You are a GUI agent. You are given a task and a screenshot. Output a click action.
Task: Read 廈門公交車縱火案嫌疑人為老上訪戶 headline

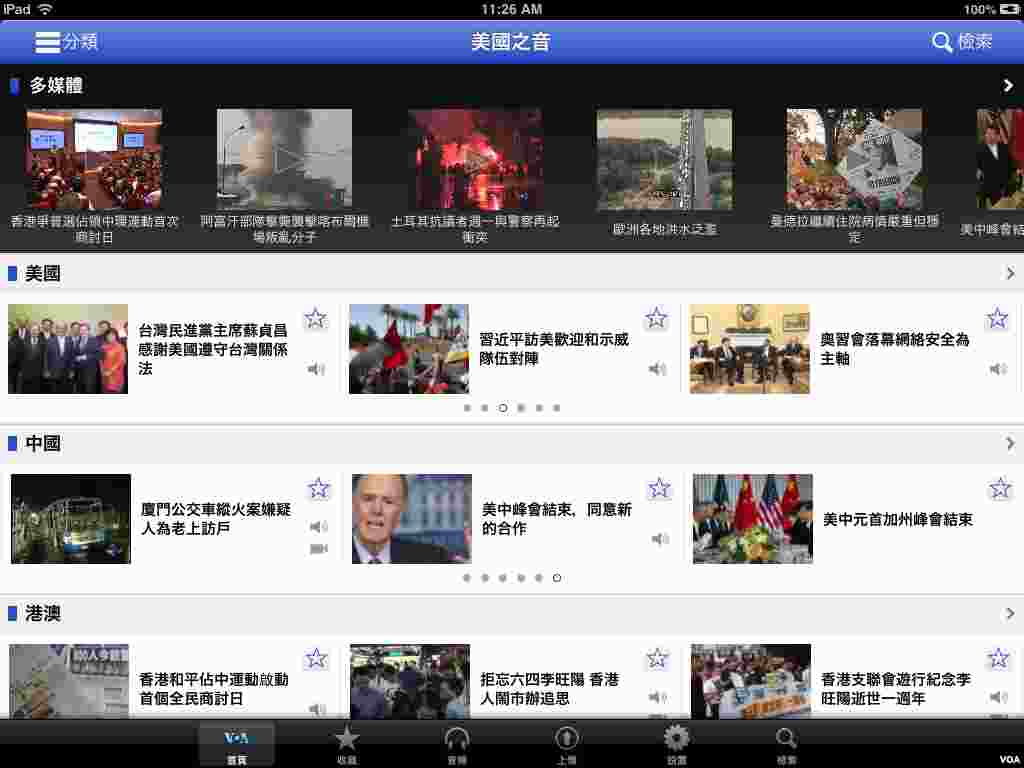point(216,519)
